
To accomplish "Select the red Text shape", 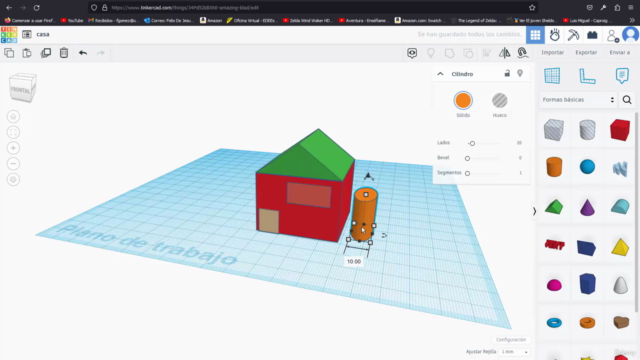I will pyautogui.click(x=554, y=244).
